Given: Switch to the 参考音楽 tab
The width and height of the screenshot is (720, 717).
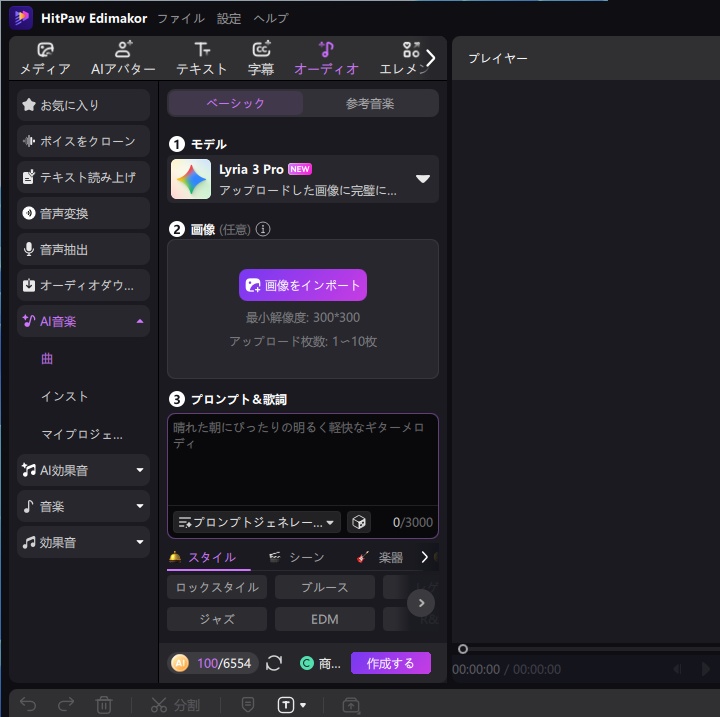Looking at the screenshot, I should click(x=370, y=103).
